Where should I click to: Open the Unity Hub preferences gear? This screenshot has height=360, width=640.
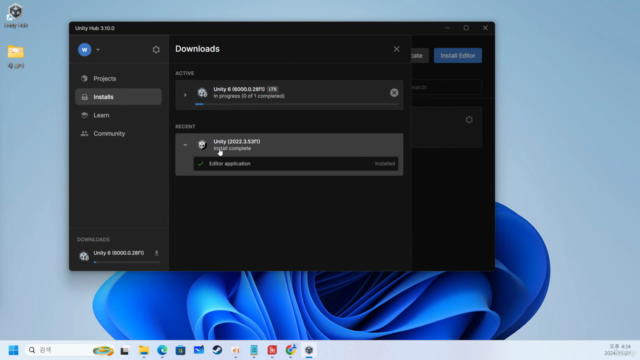pos(156,50)
